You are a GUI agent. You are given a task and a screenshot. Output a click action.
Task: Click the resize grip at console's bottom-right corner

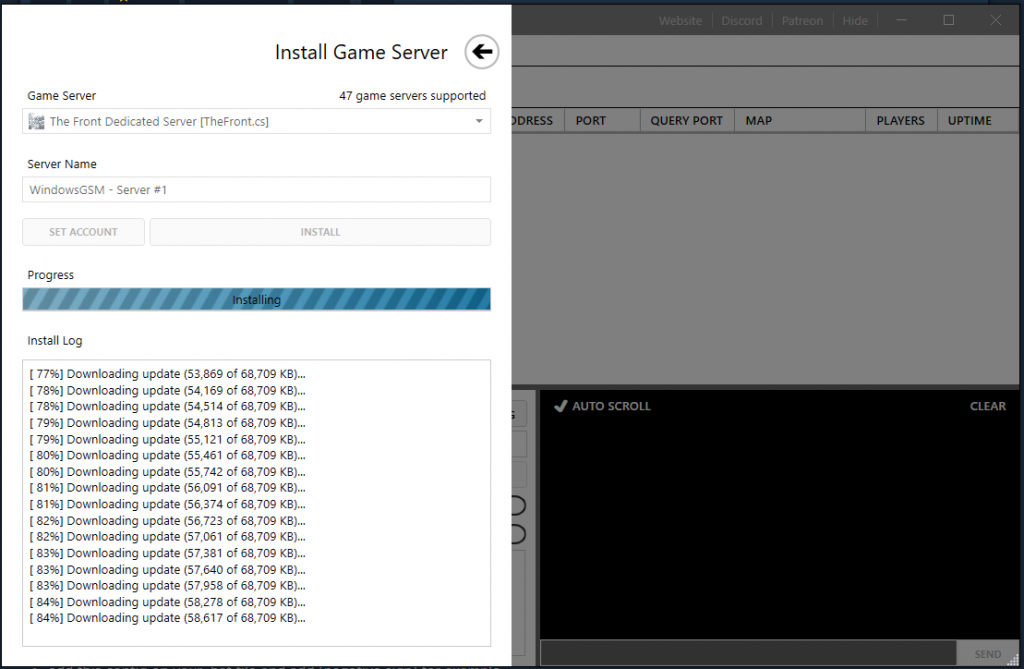1014,661
